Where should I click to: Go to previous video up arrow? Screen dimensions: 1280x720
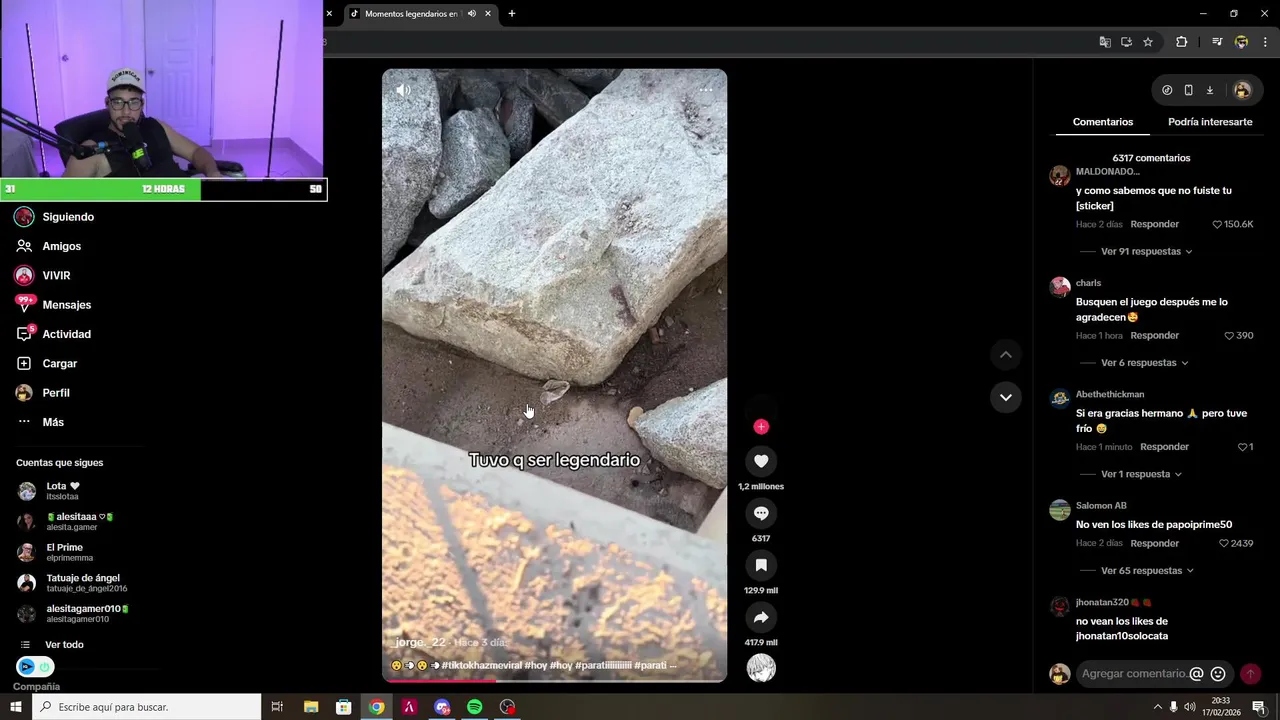(1006, 355)
